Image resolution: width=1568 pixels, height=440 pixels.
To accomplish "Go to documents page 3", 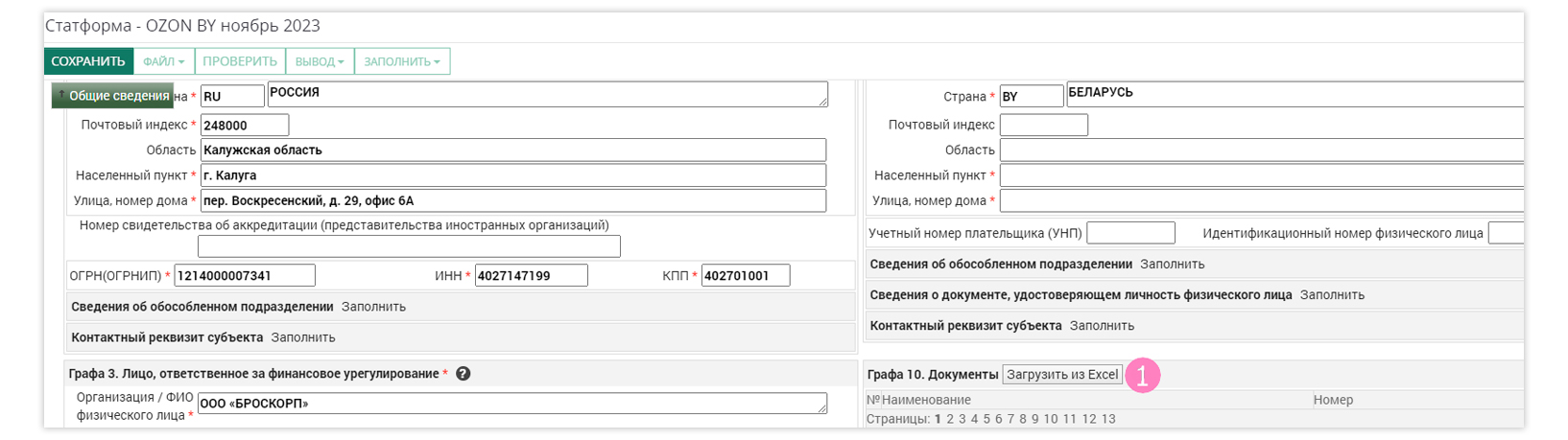I will pyautogui.click(x=962, y=419).
